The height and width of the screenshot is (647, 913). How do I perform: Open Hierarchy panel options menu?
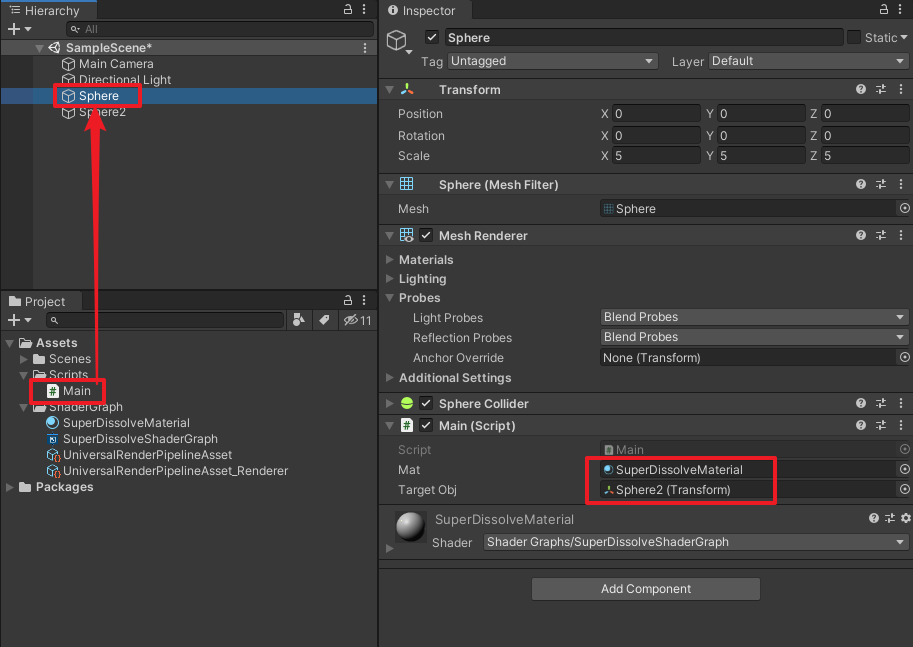click(x=365, y=9)
